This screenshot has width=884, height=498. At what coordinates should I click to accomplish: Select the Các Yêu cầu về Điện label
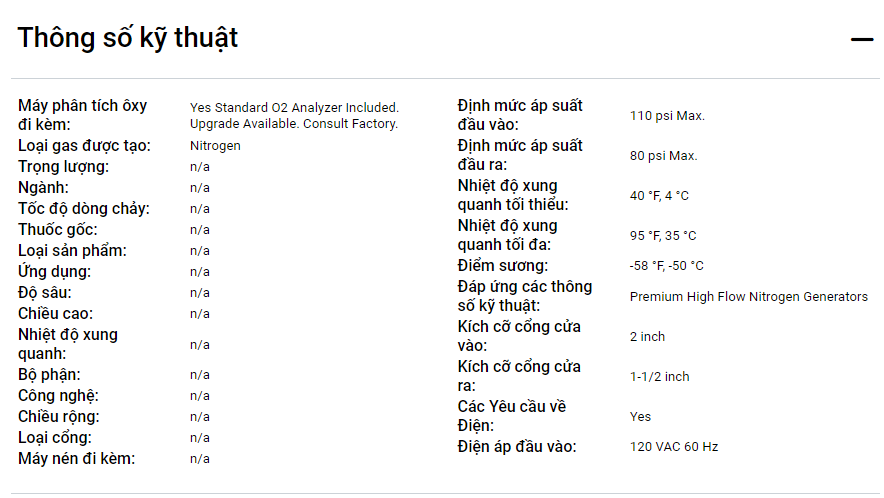coord(511,416)
